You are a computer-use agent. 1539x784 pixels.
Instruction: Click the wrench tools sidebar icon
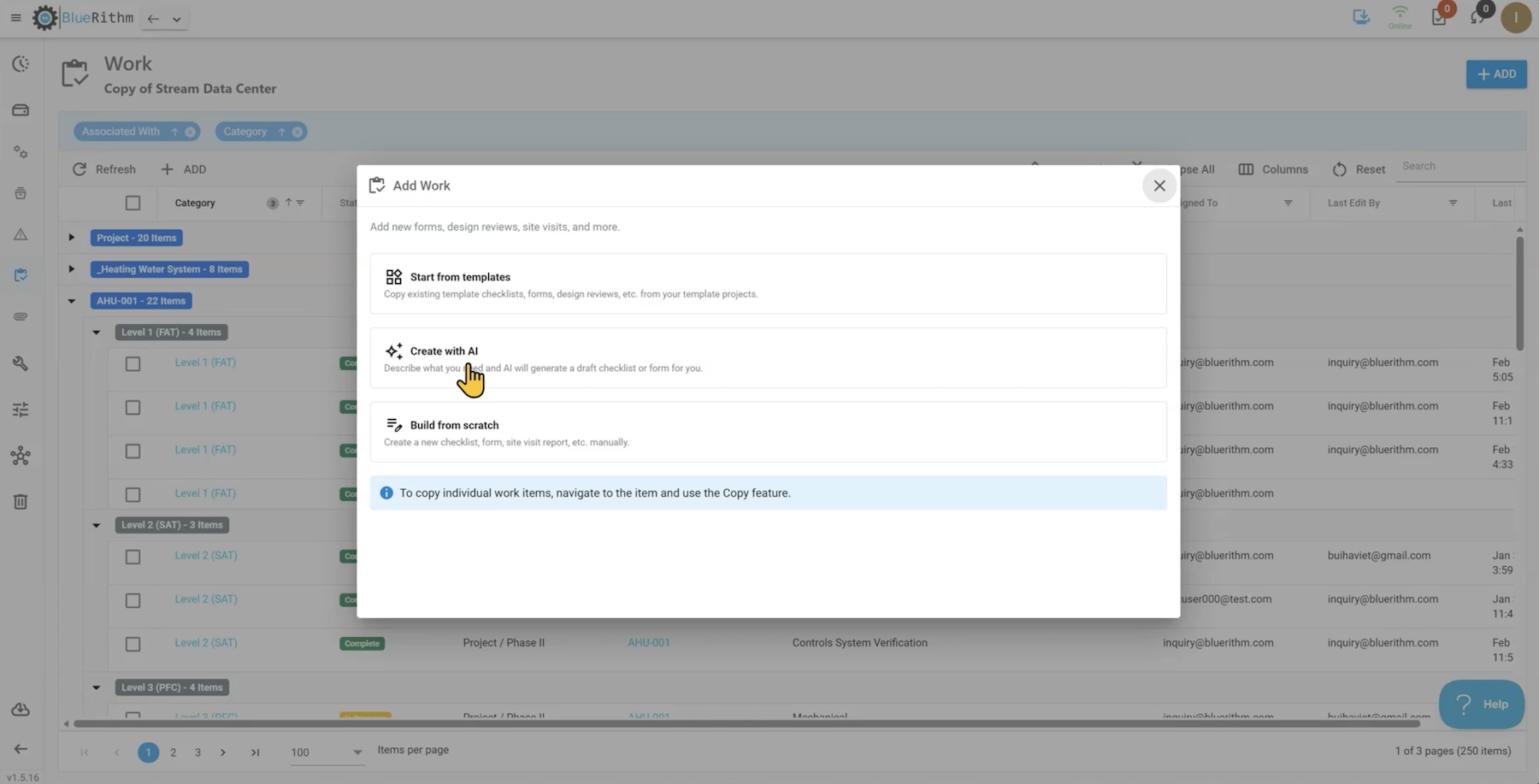tap(21, 363)
